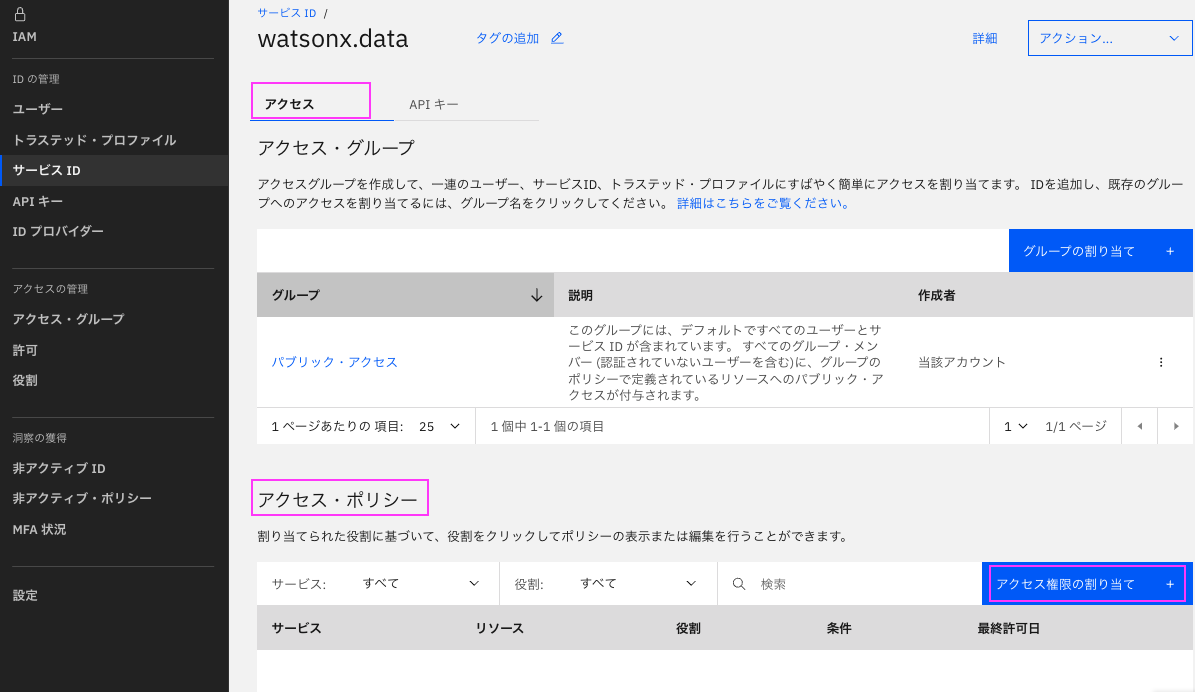1195x692 pixels.
Task: Click the IAM lock icon in sidebar
Action: 21,14
